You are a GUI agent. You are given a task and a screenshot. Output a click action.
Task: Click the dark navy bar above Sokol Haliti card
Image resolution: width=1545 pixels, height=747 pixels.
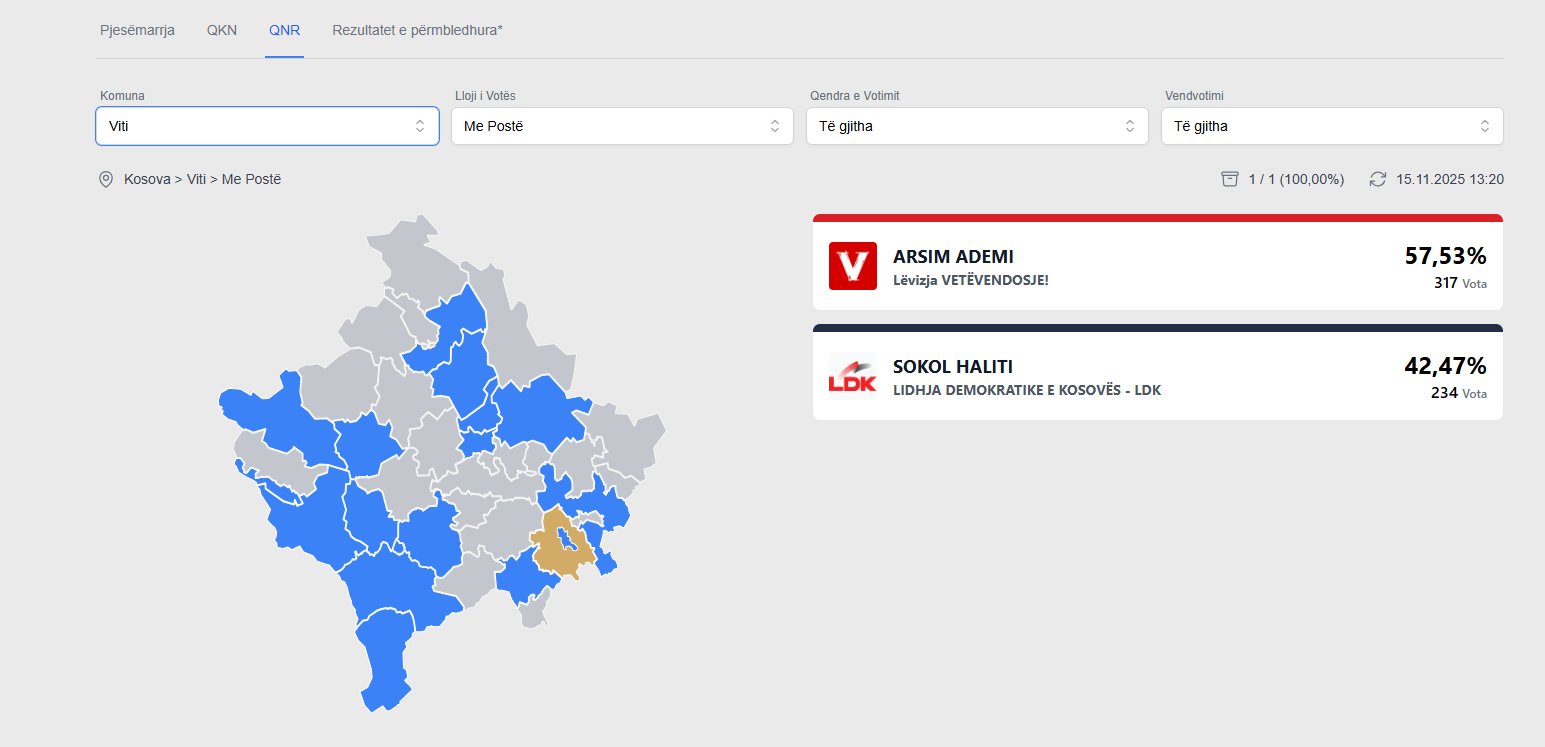pos(1157,328)
